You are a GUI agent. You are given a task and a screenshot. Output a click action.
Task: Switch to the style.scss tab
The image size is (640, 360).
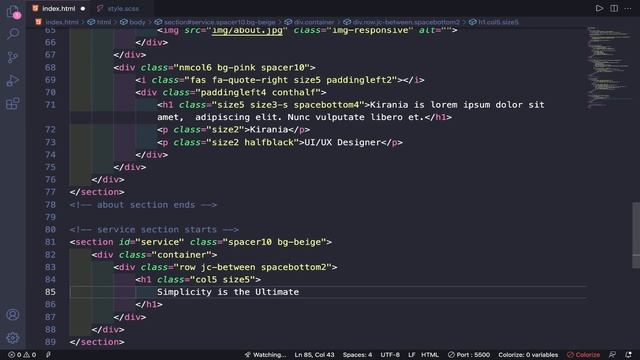[x=122, y=9]
